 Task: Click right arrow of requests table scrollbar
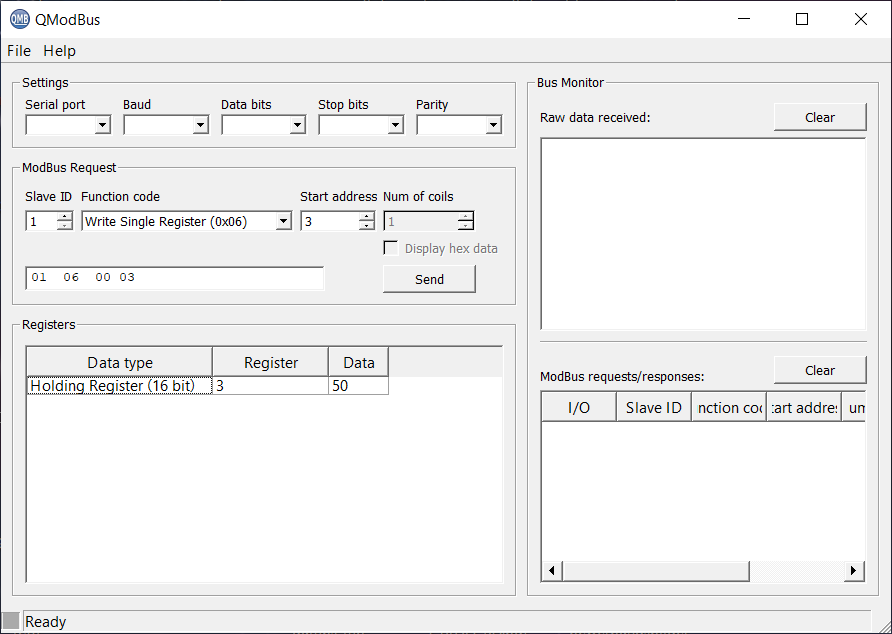tap(853, 570)
